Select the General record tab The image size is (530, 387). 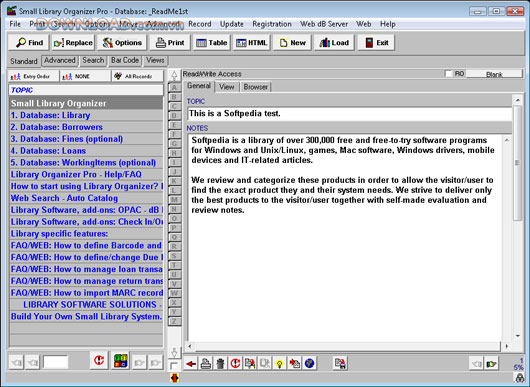click(x=199, y=86)
